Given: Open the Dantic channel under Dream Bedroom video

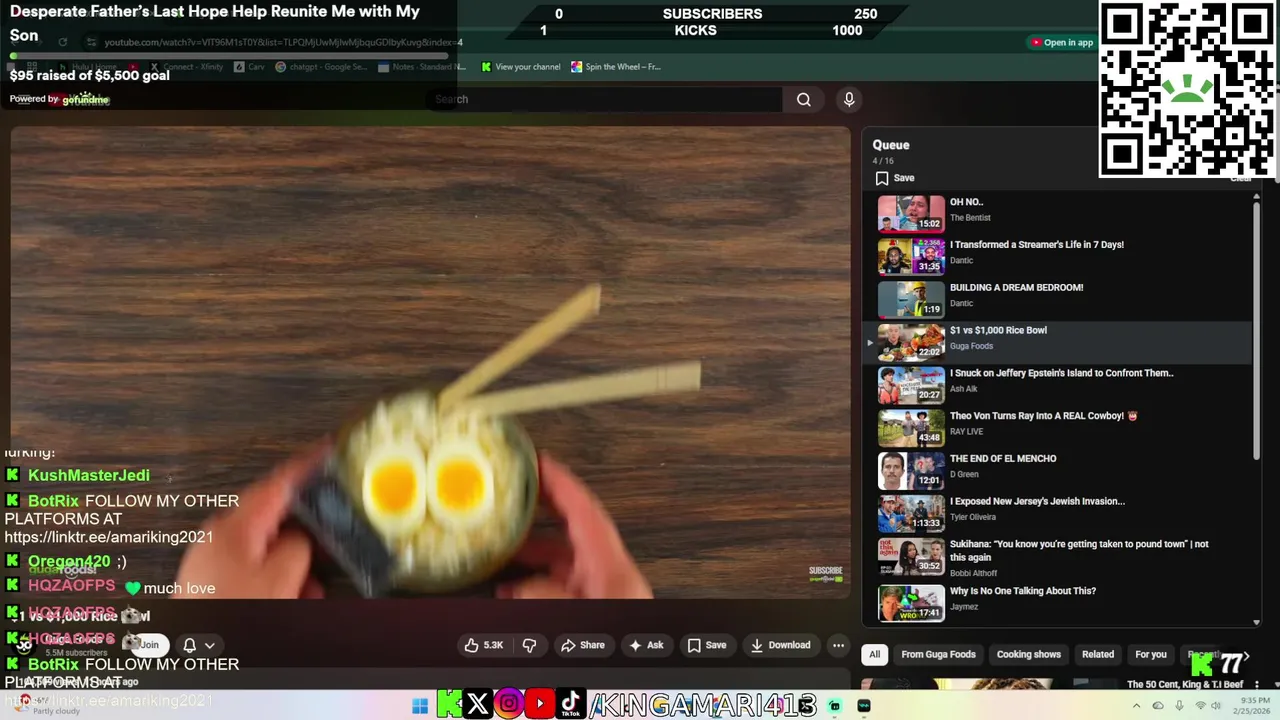Looking at the screenshot, I should click(x=961, y=303).
